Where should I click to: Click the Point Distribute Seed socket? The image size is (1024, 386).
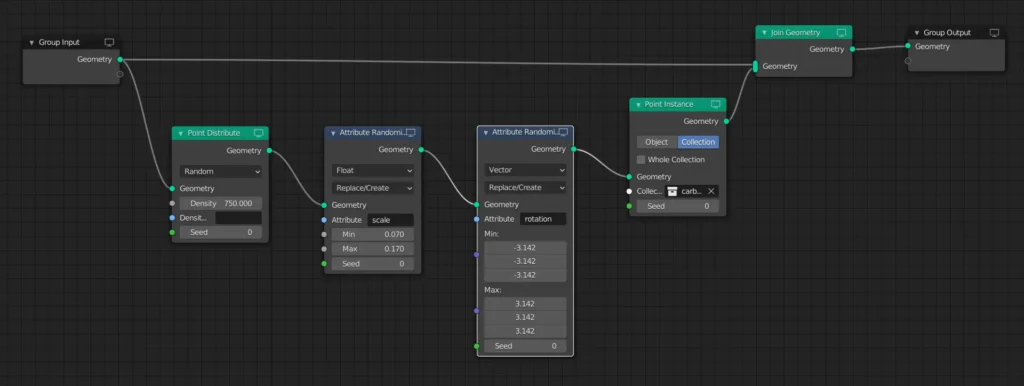click(172, 233)
